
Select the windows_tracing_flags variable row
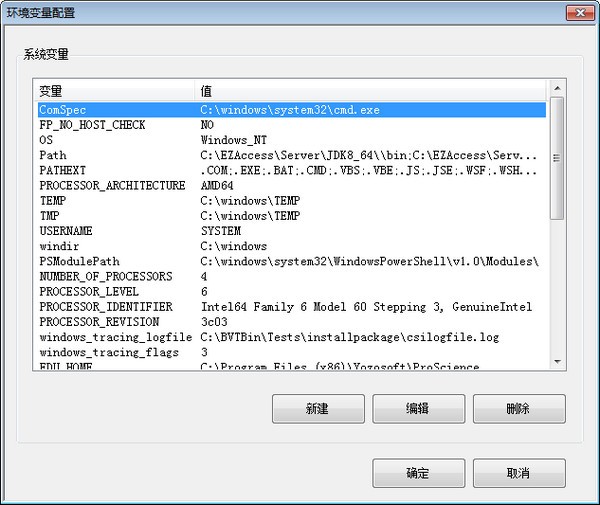point(292,352)
